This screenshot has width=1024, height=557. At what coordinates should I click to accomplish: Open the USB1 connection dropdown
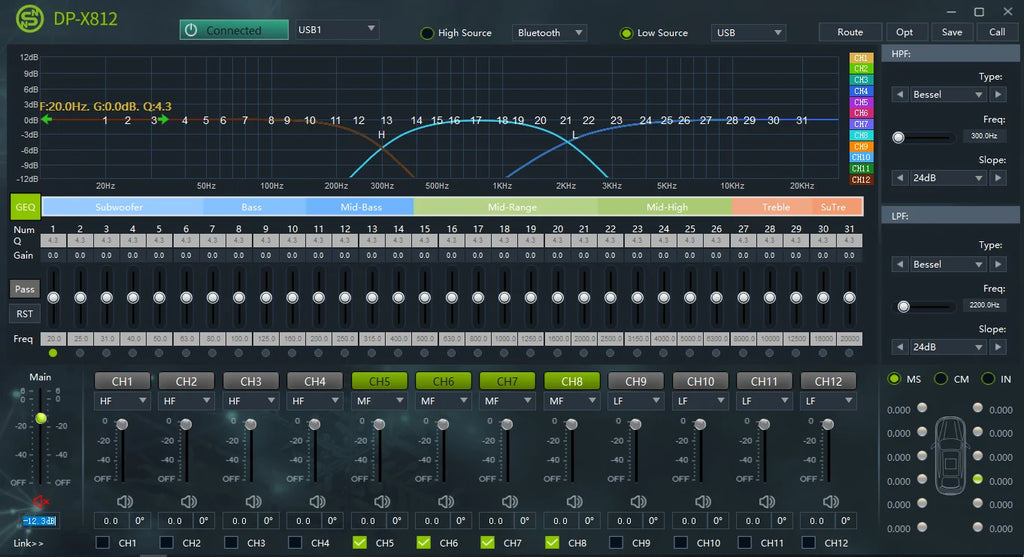336,29
